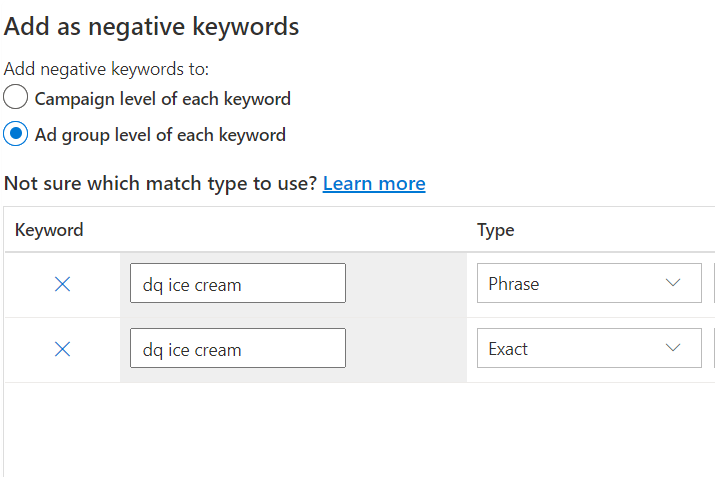Open the Exact match type dropdown
The height and width of the screenshot is (477, 715).
588,349
